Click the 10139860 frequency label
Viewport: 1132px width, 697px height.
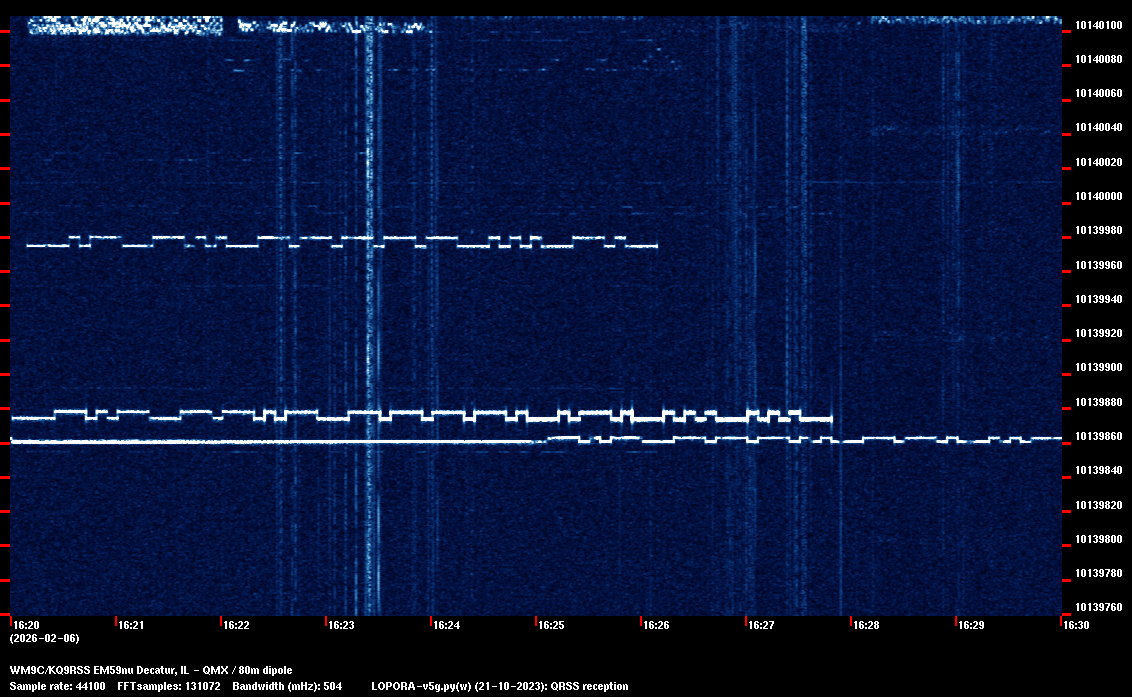[x=1098, y=437]
